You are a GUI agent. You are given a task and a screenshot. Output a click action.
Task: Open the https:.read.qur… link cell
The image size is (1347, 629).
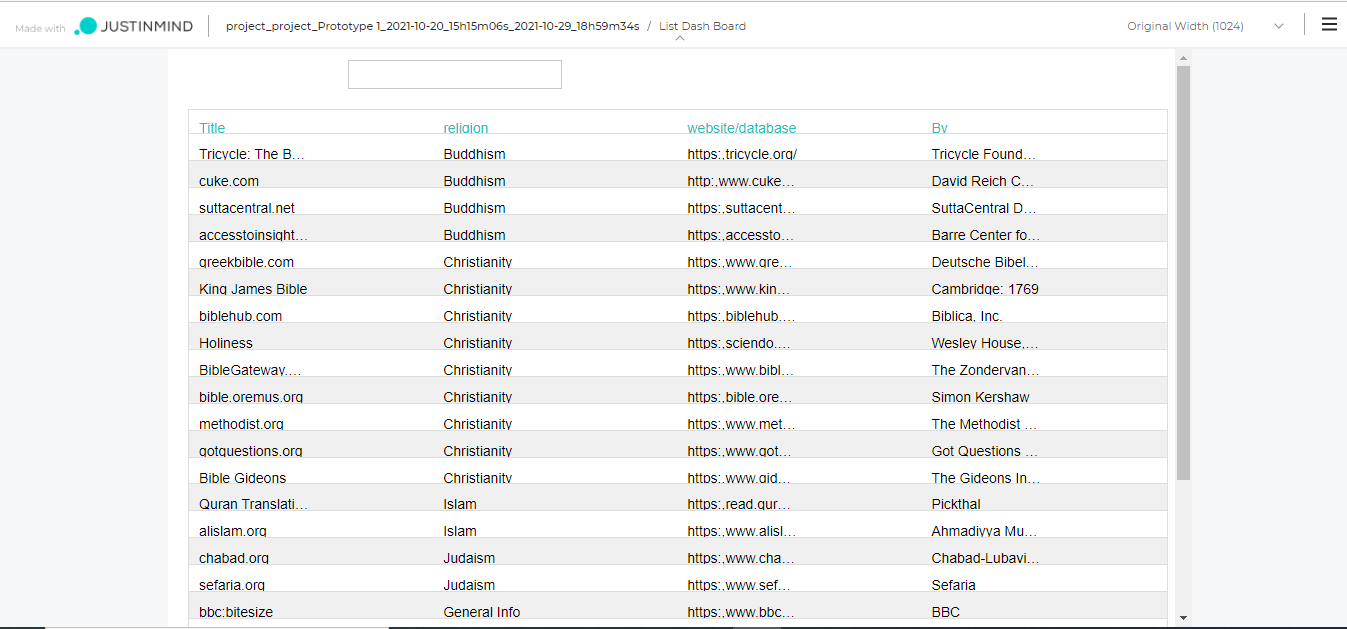coord(739,504)
